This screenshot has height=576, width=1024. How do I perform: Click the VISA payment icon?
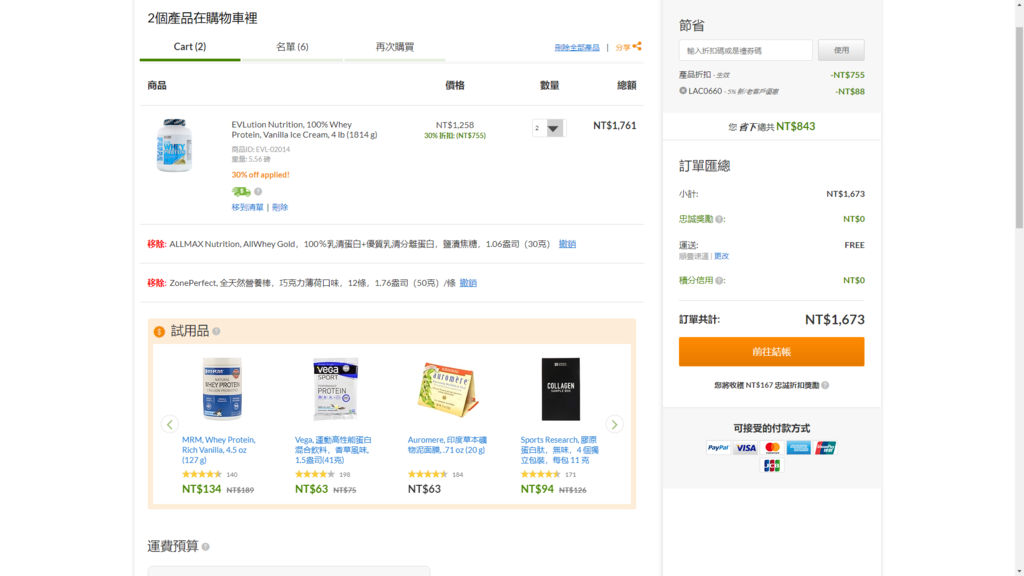pos(745,448)
